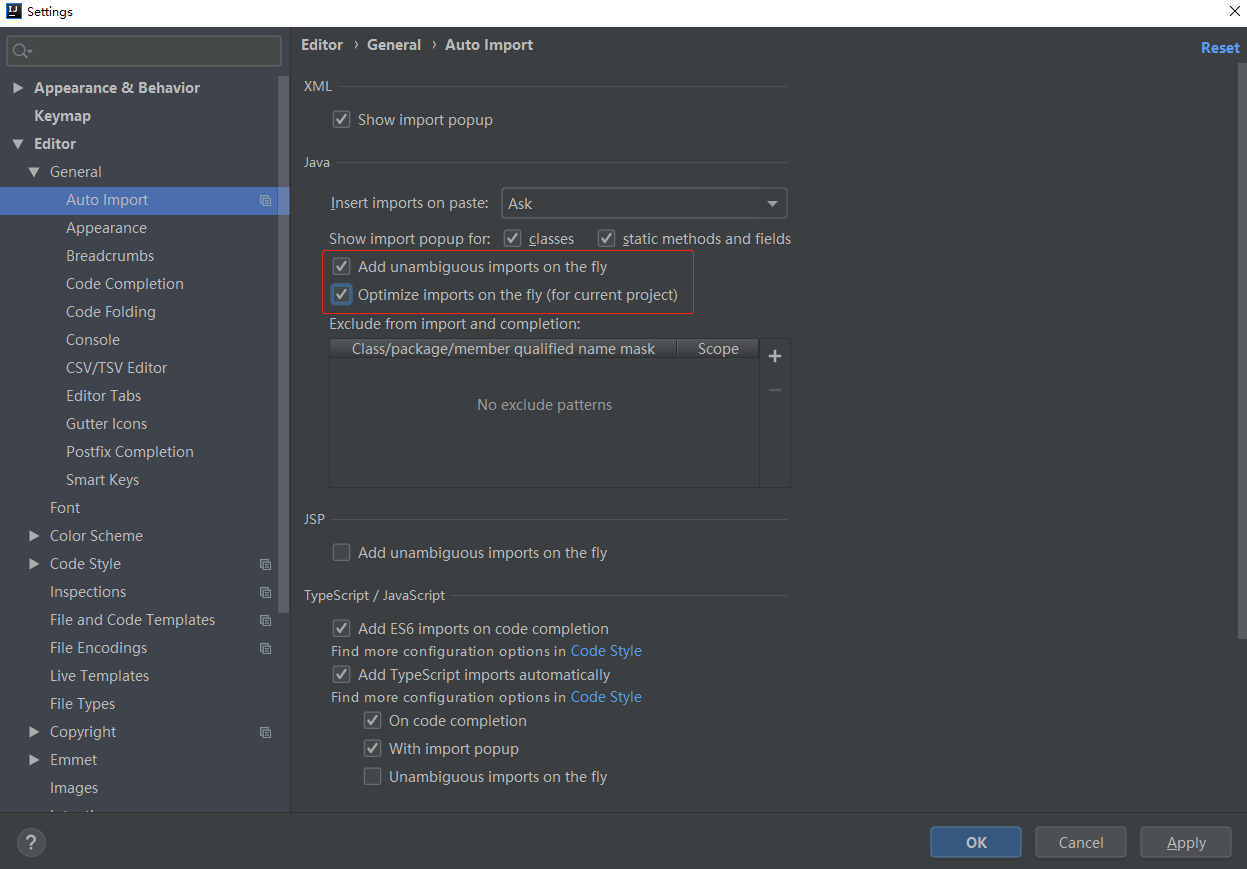This screenshot has height=869, width=1247.
Task: Open Code Completion settings page
Action: click(x=125, y=284)
